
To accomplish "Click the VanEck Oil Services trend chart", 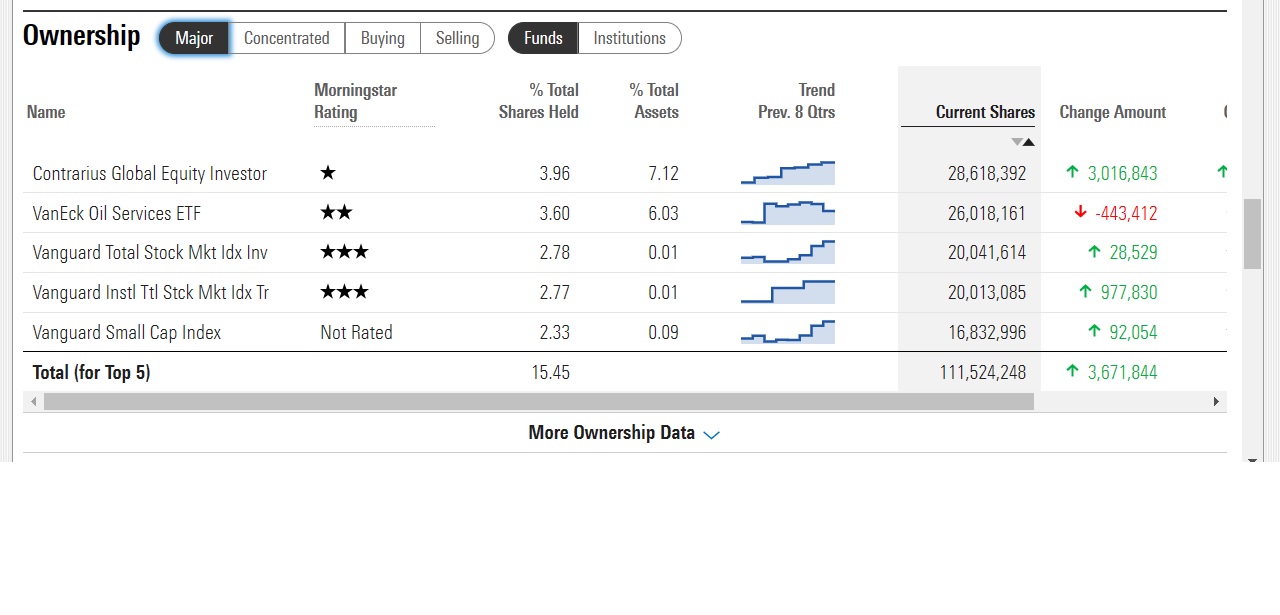I will pos(788,213).
